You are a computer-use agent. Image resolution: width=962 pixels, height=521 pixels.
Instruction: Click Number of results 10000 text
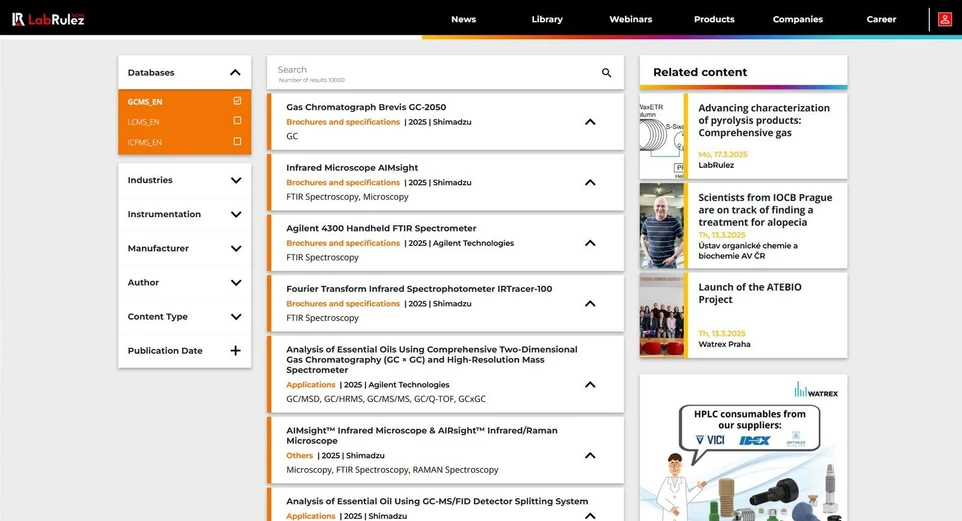tap(312, 80)
